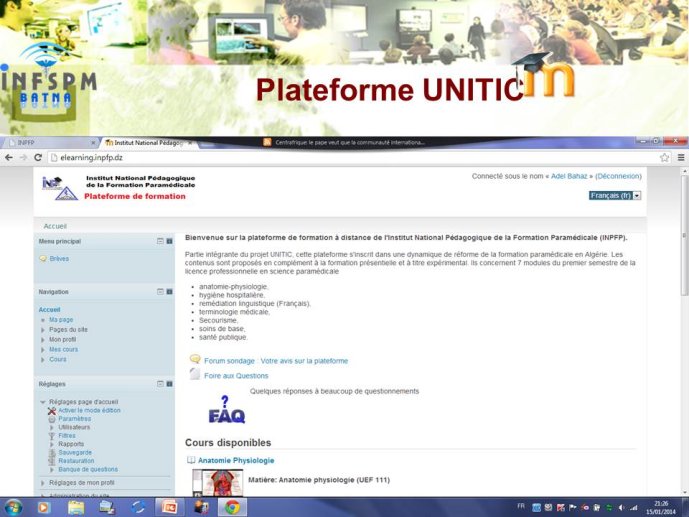
Task: Click the Paramètres gear icon
Action: point(52,419)
